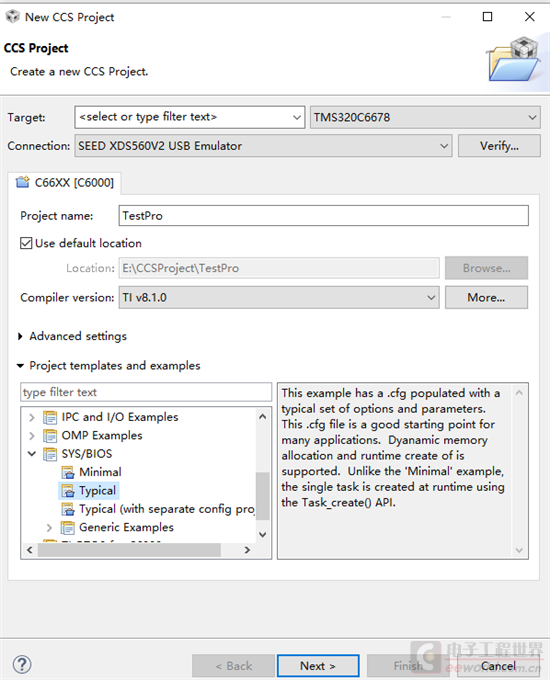Open the Connection emulator dropdown
550x680 pixels.
pyautogui.click(x=263, y=146)
